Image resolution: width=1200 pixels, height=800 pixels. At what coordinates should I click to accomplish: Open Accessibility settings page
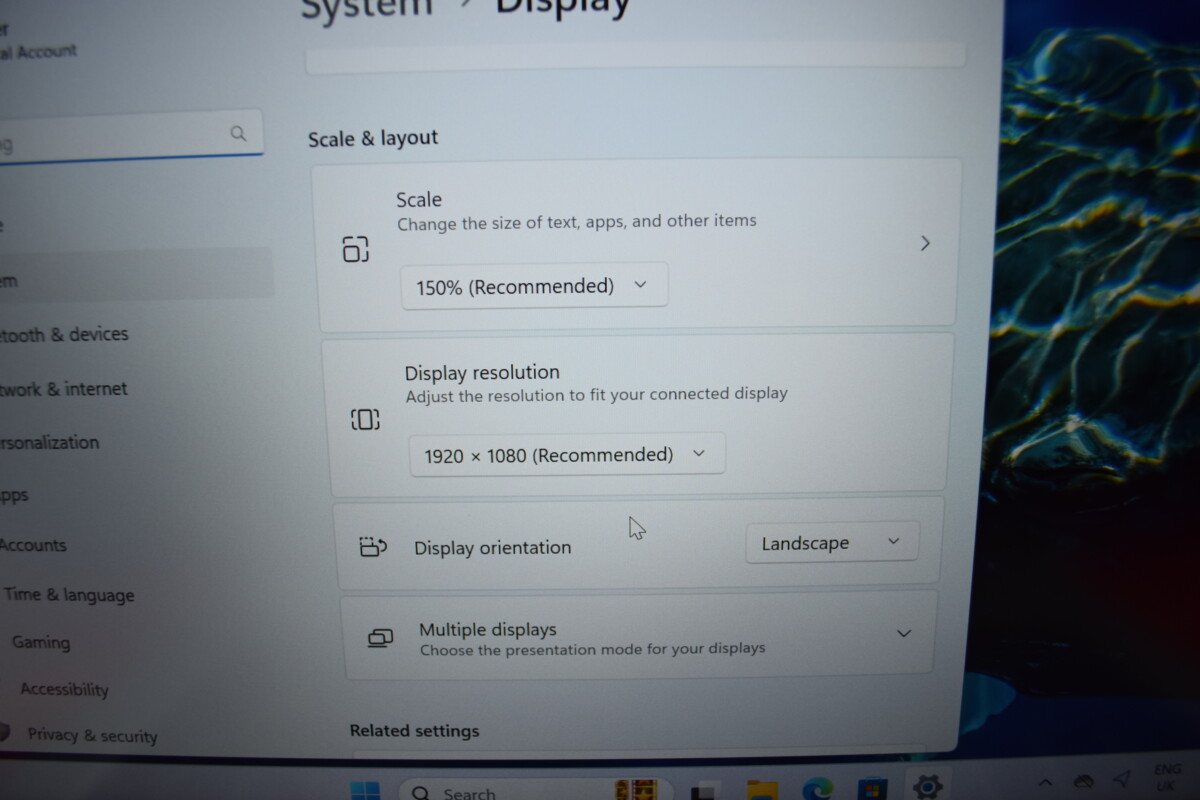64,689
